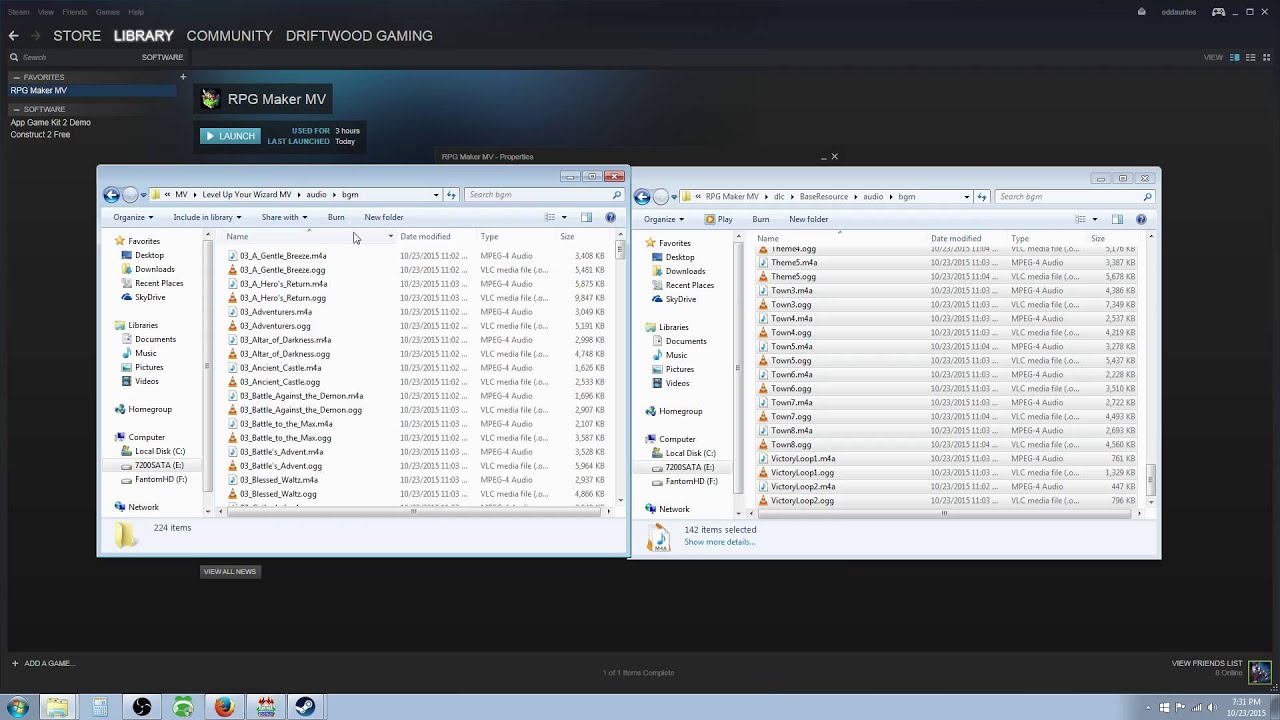Select 03_Ancient_Castle.ogg file
The image size is (1280, 720).
tap(280, 382)
